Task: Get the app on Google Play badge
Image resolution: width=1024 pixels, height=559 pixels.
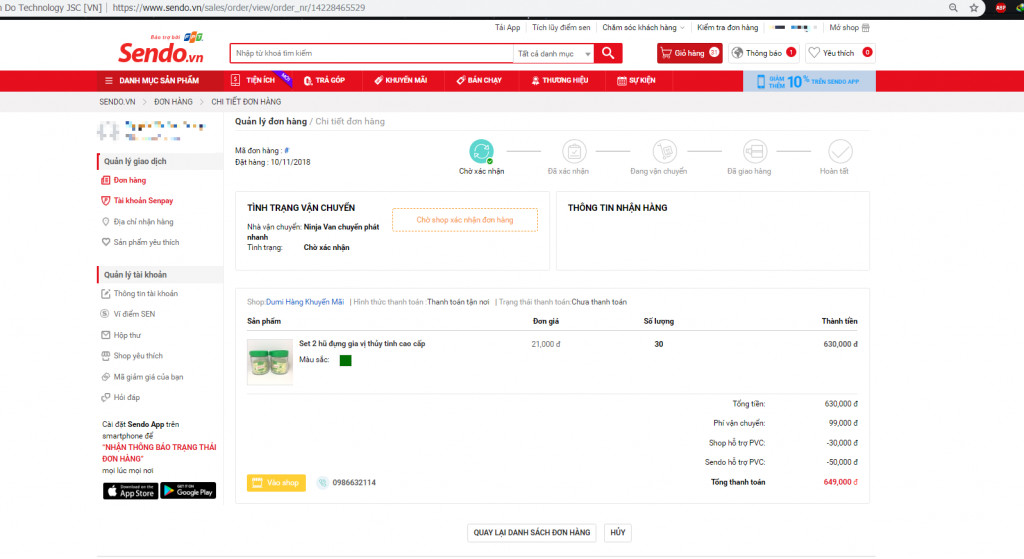Action: (x=188, y=491)
